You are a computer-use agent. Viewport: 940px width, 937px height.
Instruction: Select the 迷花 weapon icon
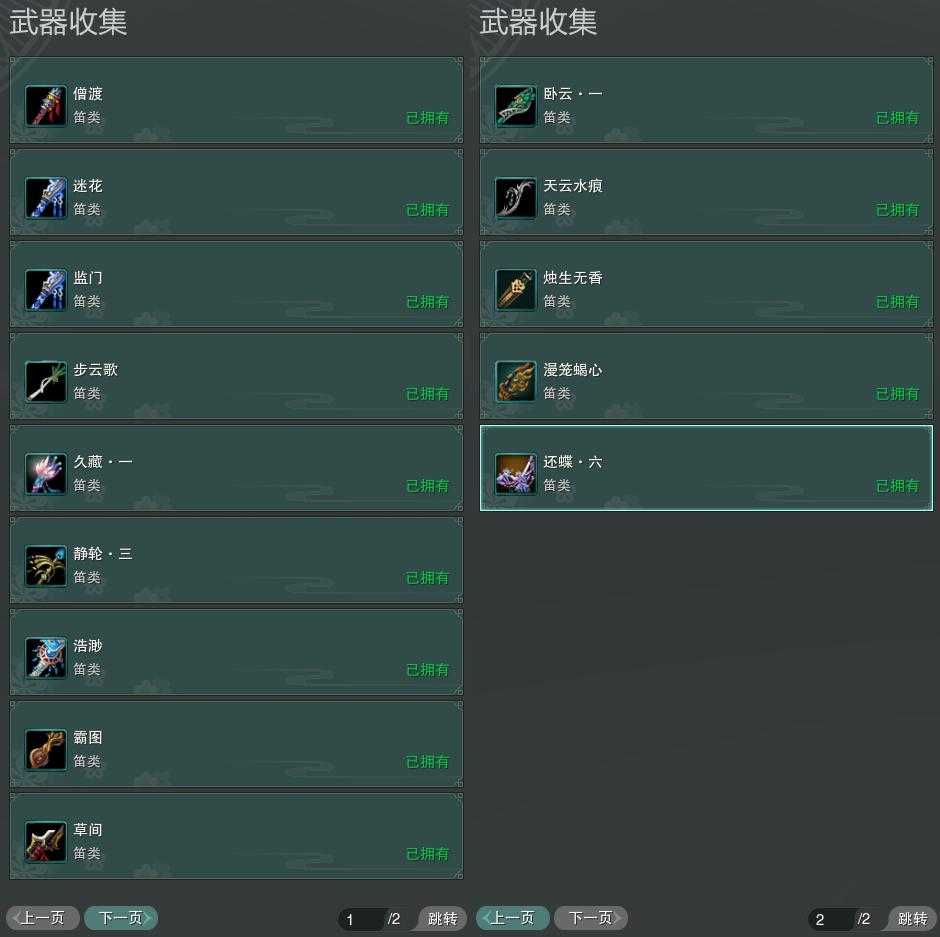click(46, 198)
